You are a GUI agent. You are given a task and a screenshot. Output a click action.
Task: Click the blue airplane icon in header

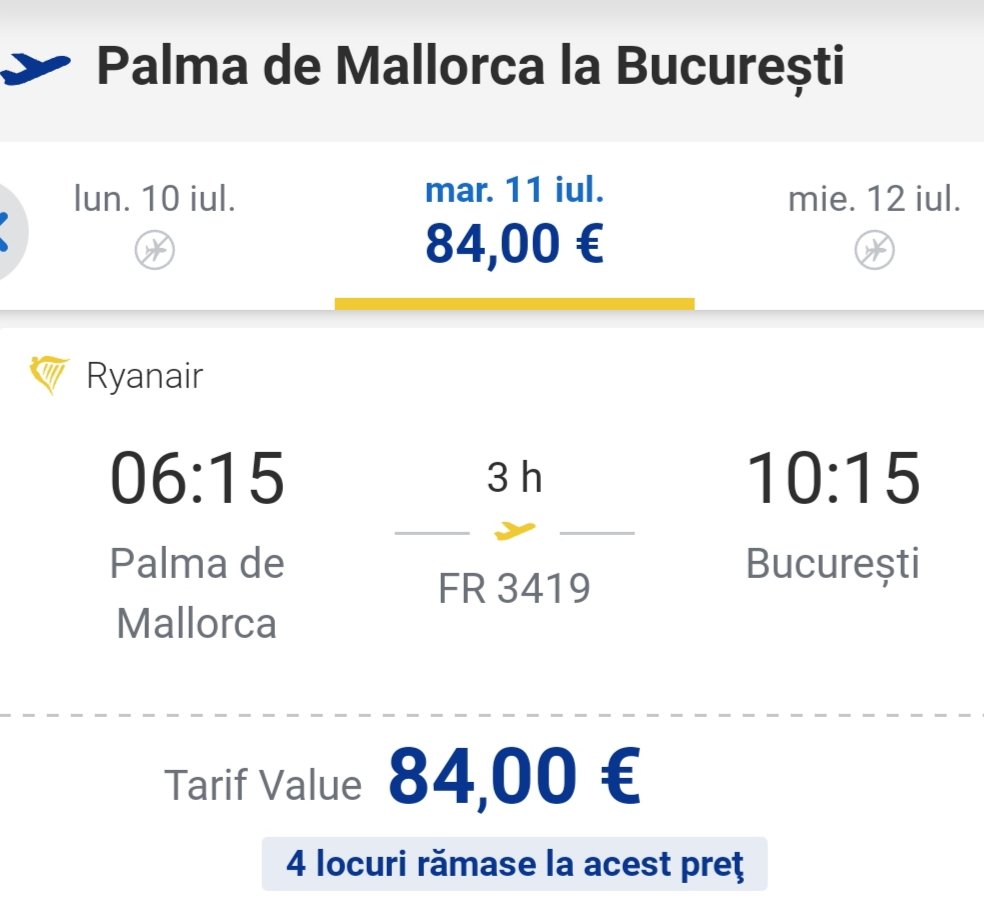36,68
